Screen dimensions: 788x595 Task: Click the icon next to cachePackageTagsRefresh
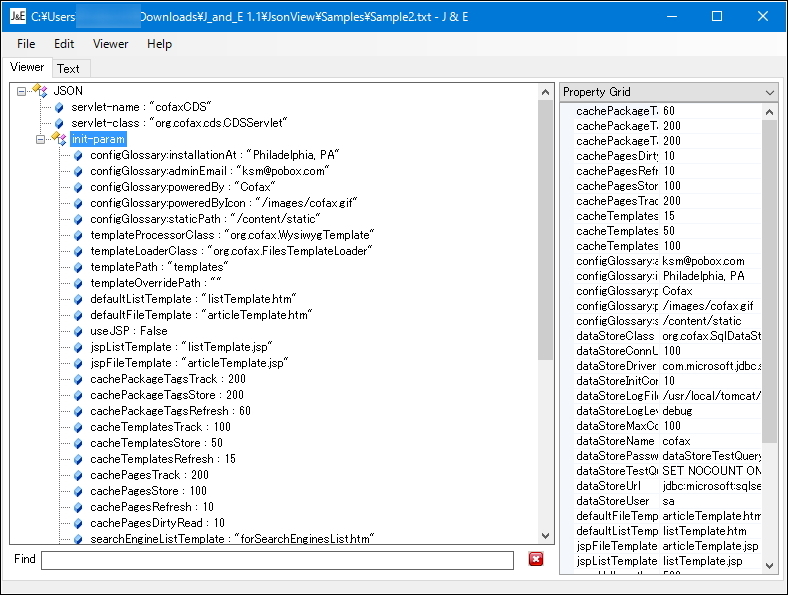tap(78, 412)
